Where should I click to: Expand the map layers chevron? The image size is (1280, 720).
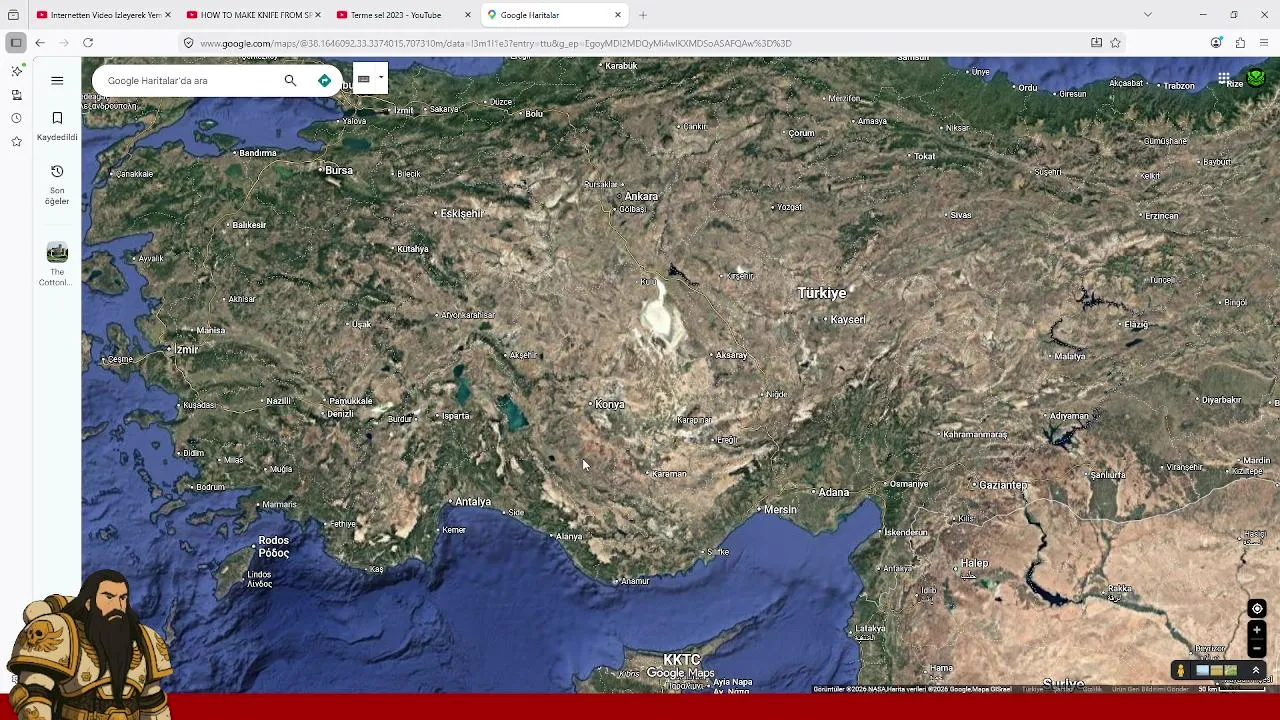(1256, 670)
